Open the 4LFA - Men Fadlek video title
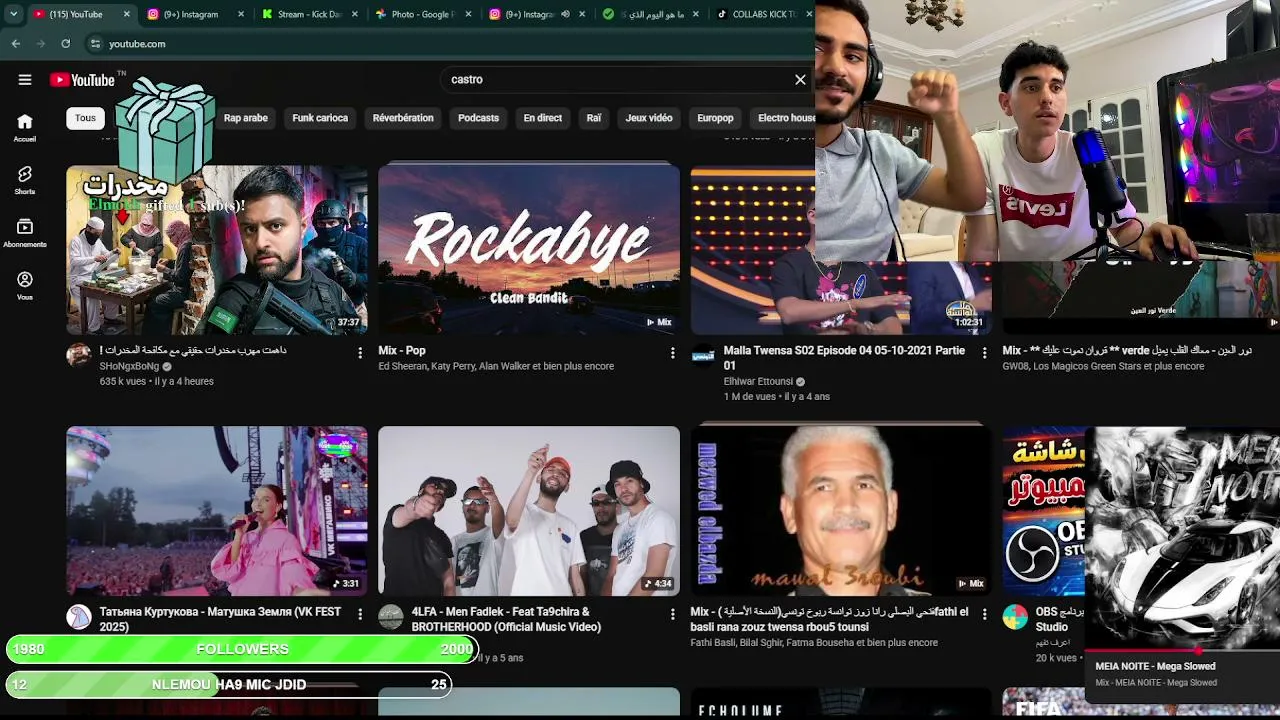This screenshot has width=1280, height=720. click(x=506, y=619)
